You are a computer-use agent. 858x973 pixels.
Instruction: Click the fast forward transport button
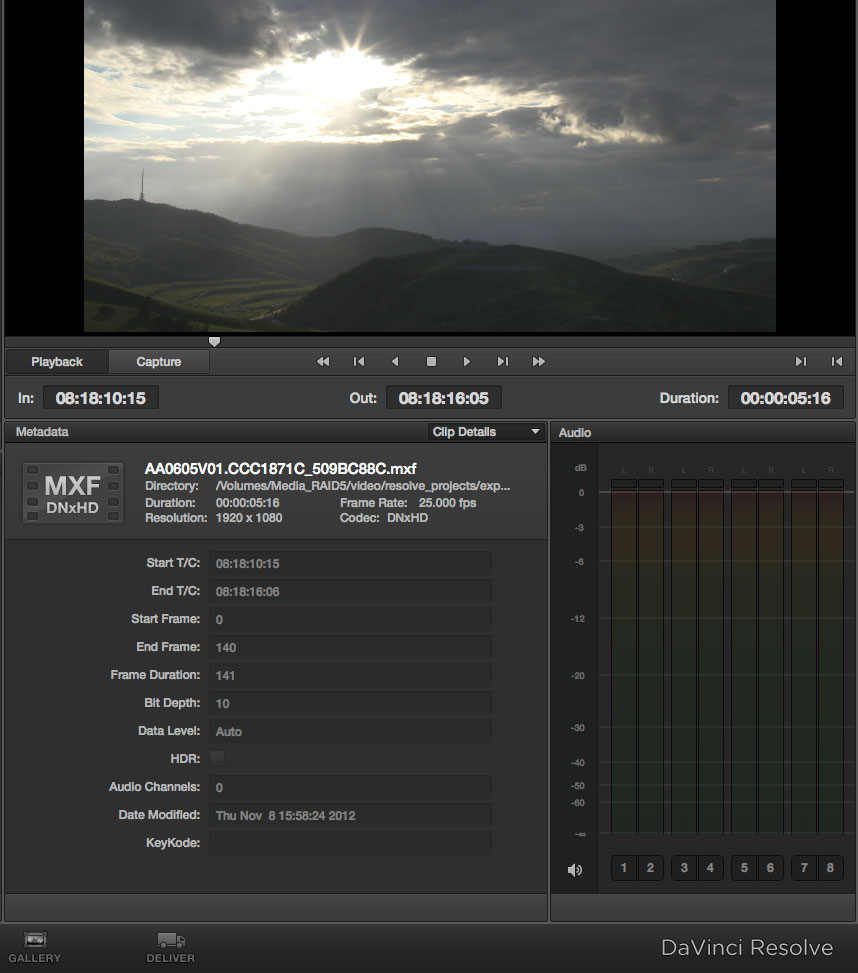click(539, 362)
